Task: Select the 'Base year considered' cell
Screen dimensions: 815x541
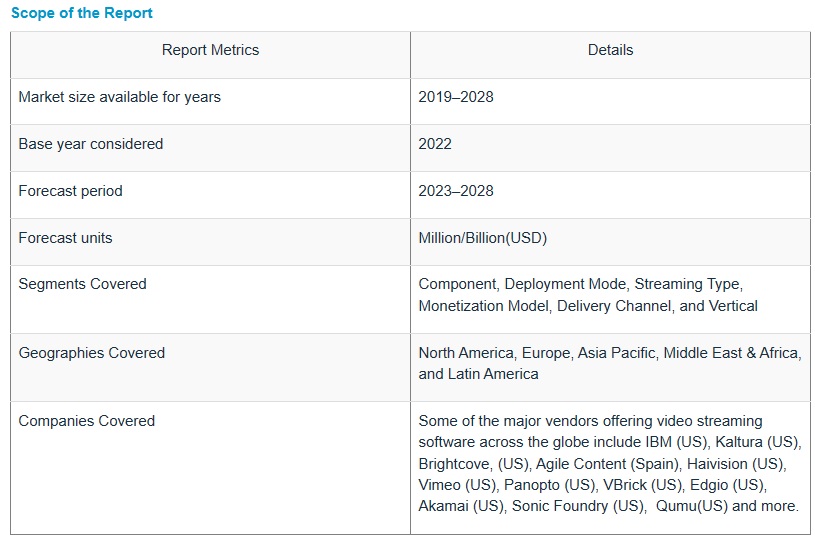Action: pyautogui.click(x=91, y=144)
